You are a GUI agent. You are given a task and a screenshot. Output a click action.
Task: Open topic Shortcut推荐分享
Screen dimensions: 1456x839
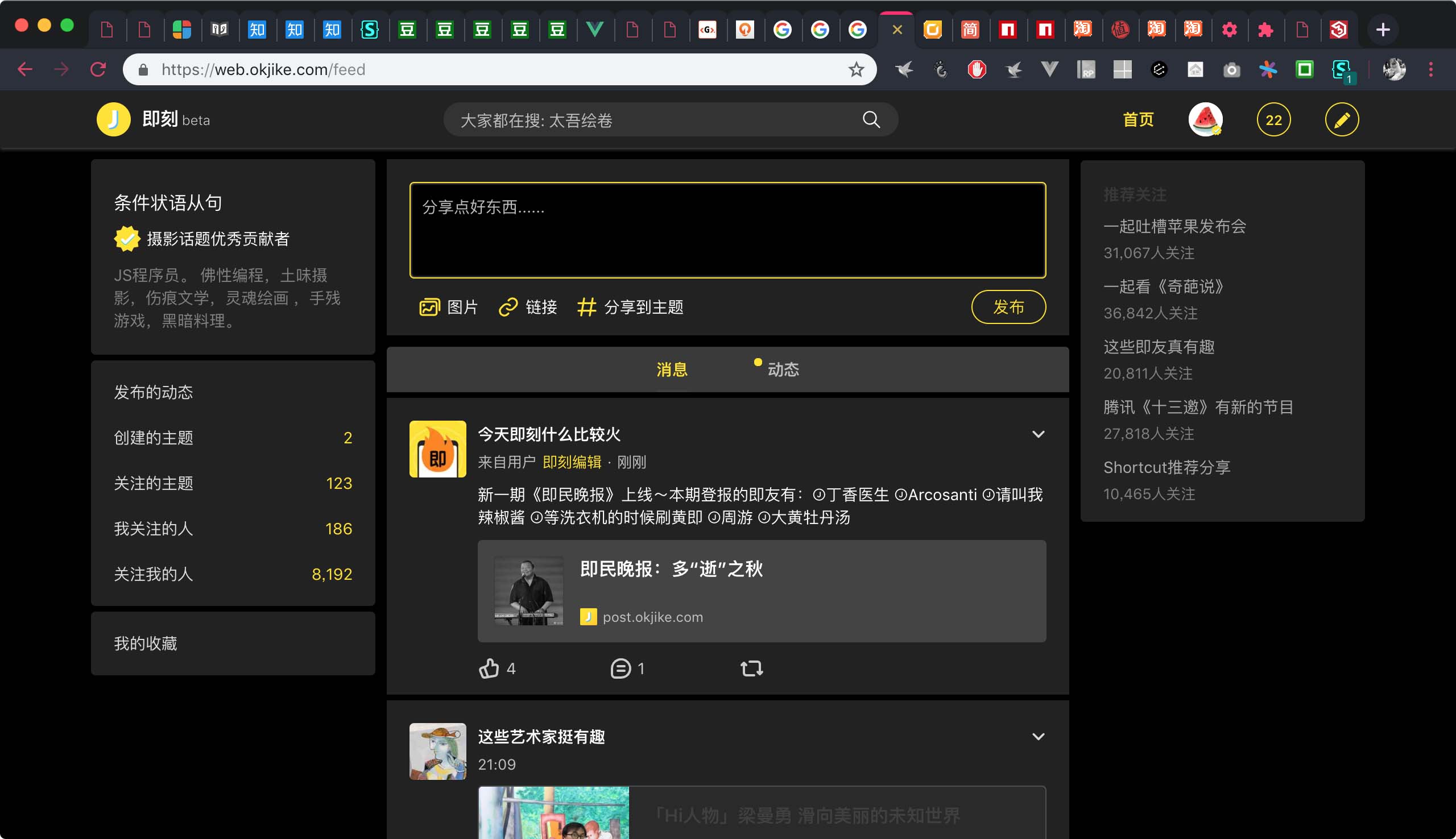[1167, 467]
